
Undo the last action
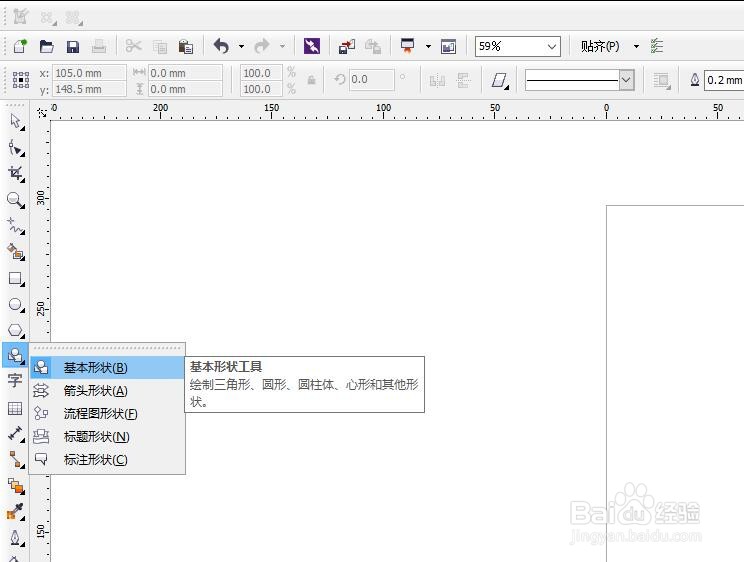pyautogui.click(x=221, y=46)
